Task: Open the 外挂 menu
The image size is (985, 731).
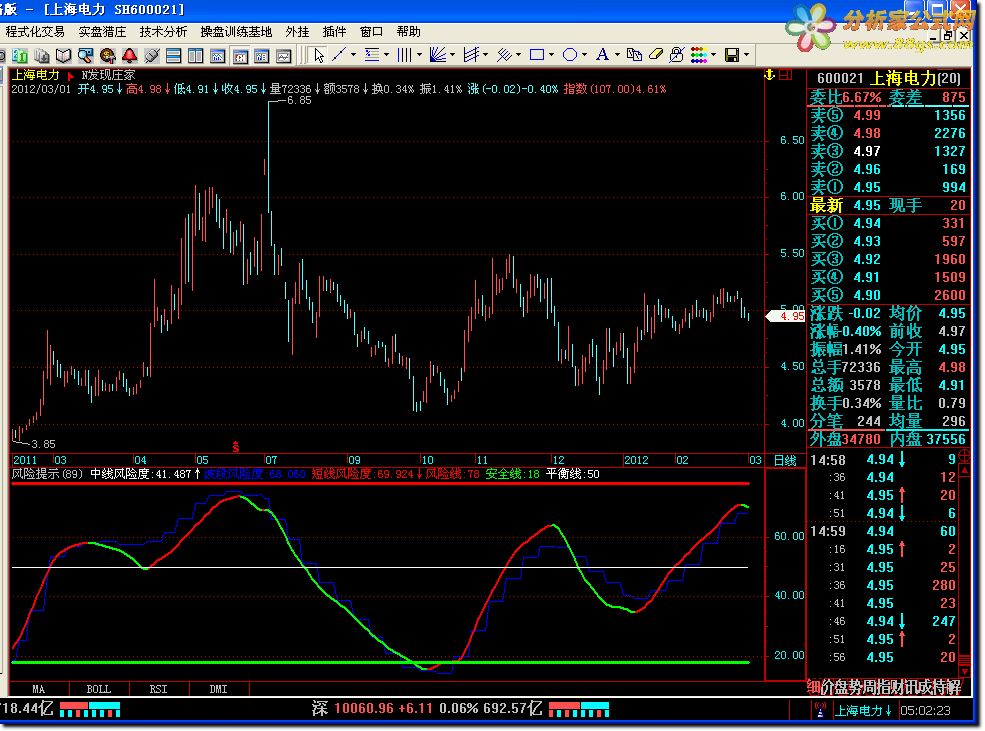Action: 297,31
